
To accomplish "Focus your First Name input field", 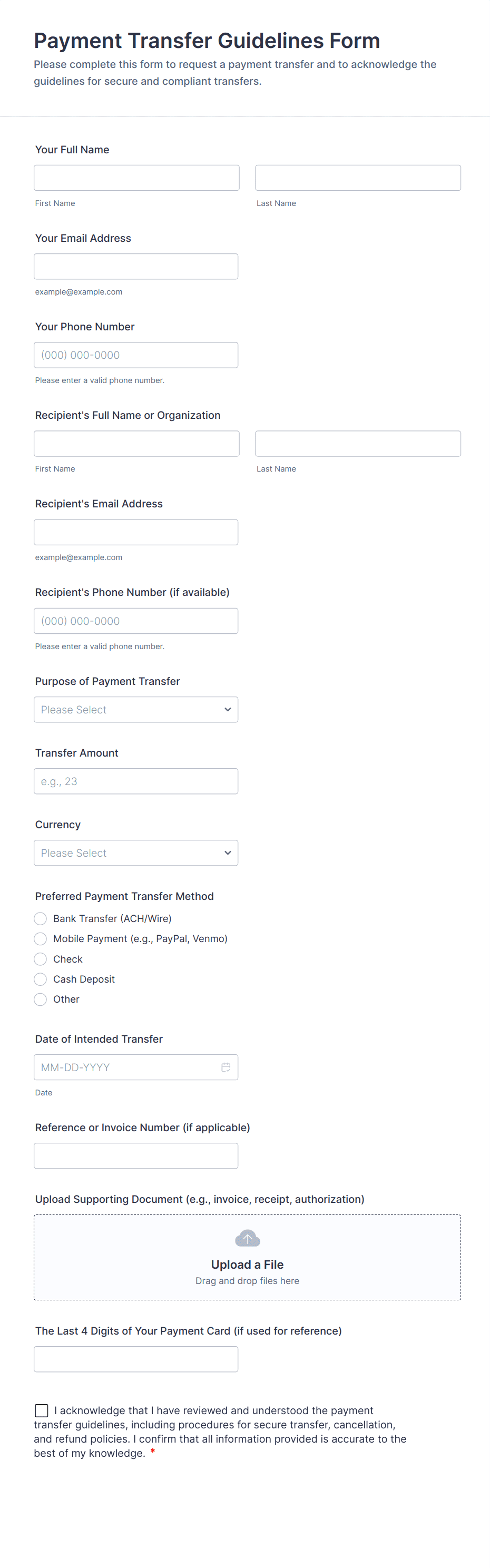I will click(136, 178).
